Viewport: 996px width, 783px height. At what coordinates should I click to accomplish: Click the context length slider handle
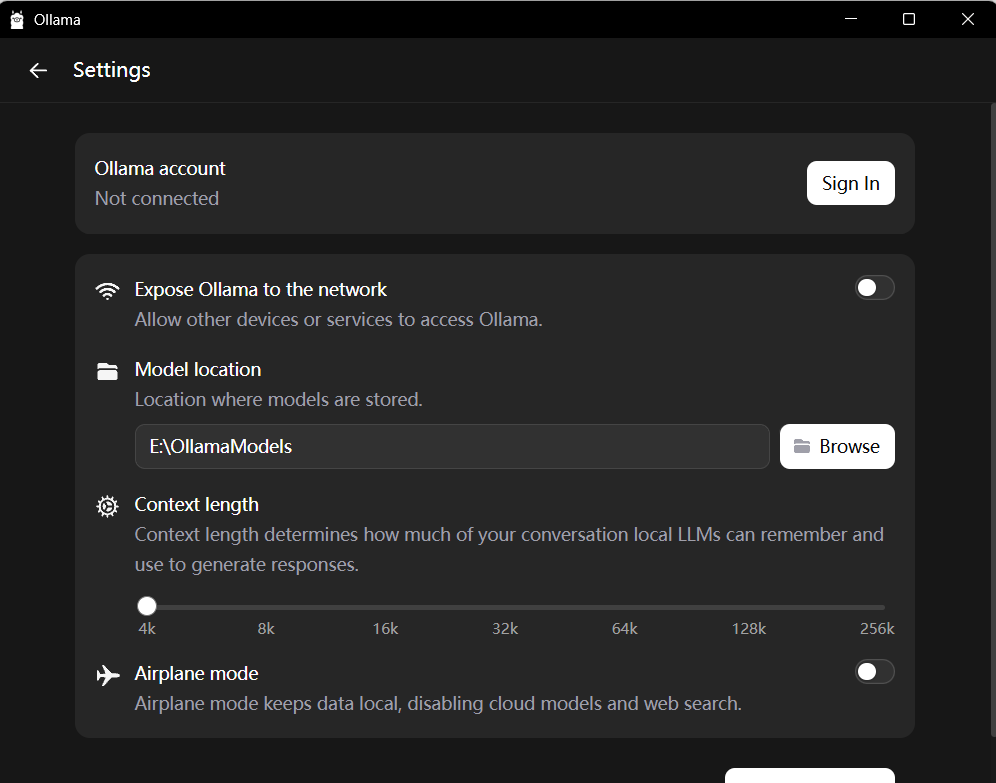[x=147, y=606]
